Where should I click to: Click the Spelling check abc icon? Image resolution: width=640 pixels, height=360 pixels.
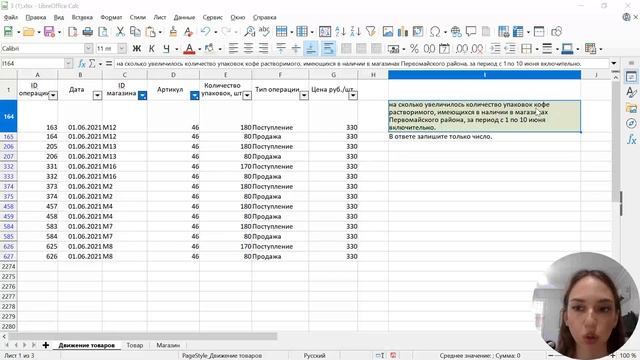point(264,31)
